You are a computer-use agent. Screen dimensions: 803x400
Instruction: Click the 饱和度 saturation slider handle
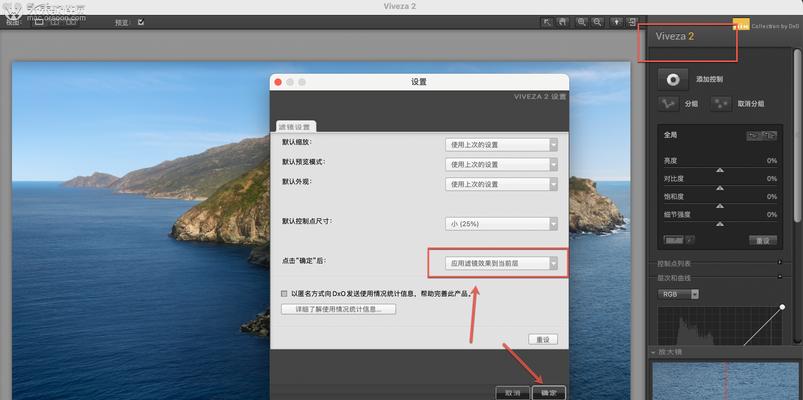[720, 206]
